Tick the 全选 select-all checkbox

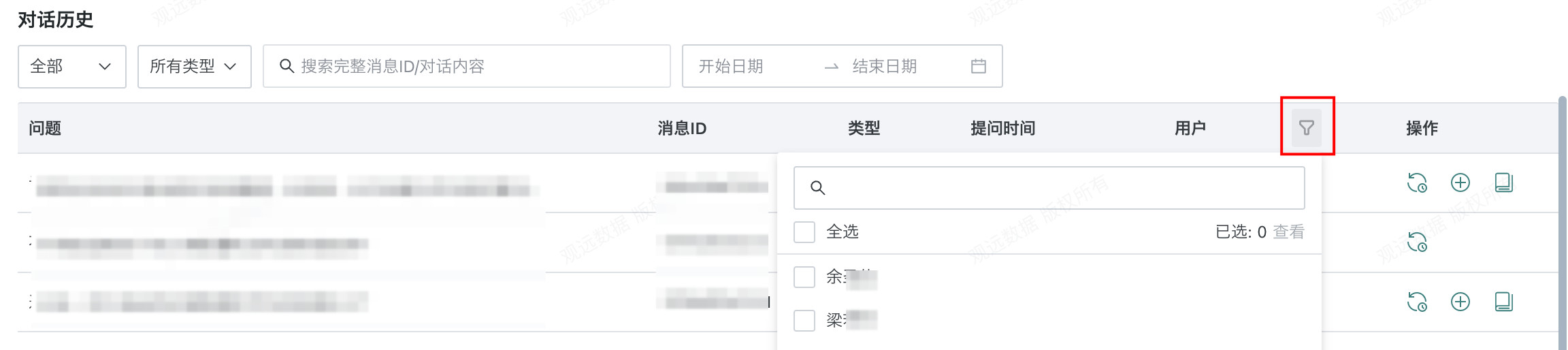(x=804, y=232)
